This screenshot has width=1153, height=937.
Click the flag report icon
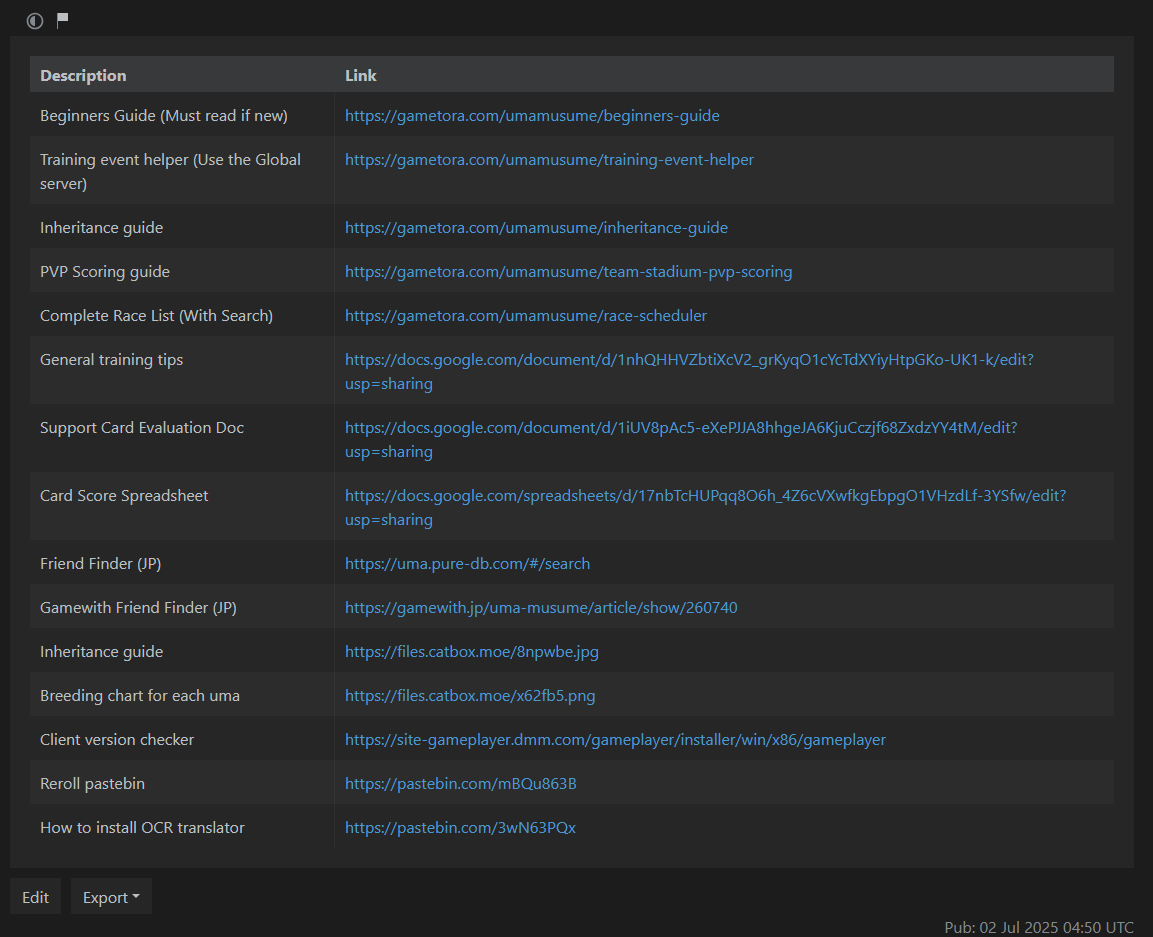tap(63, 20)
